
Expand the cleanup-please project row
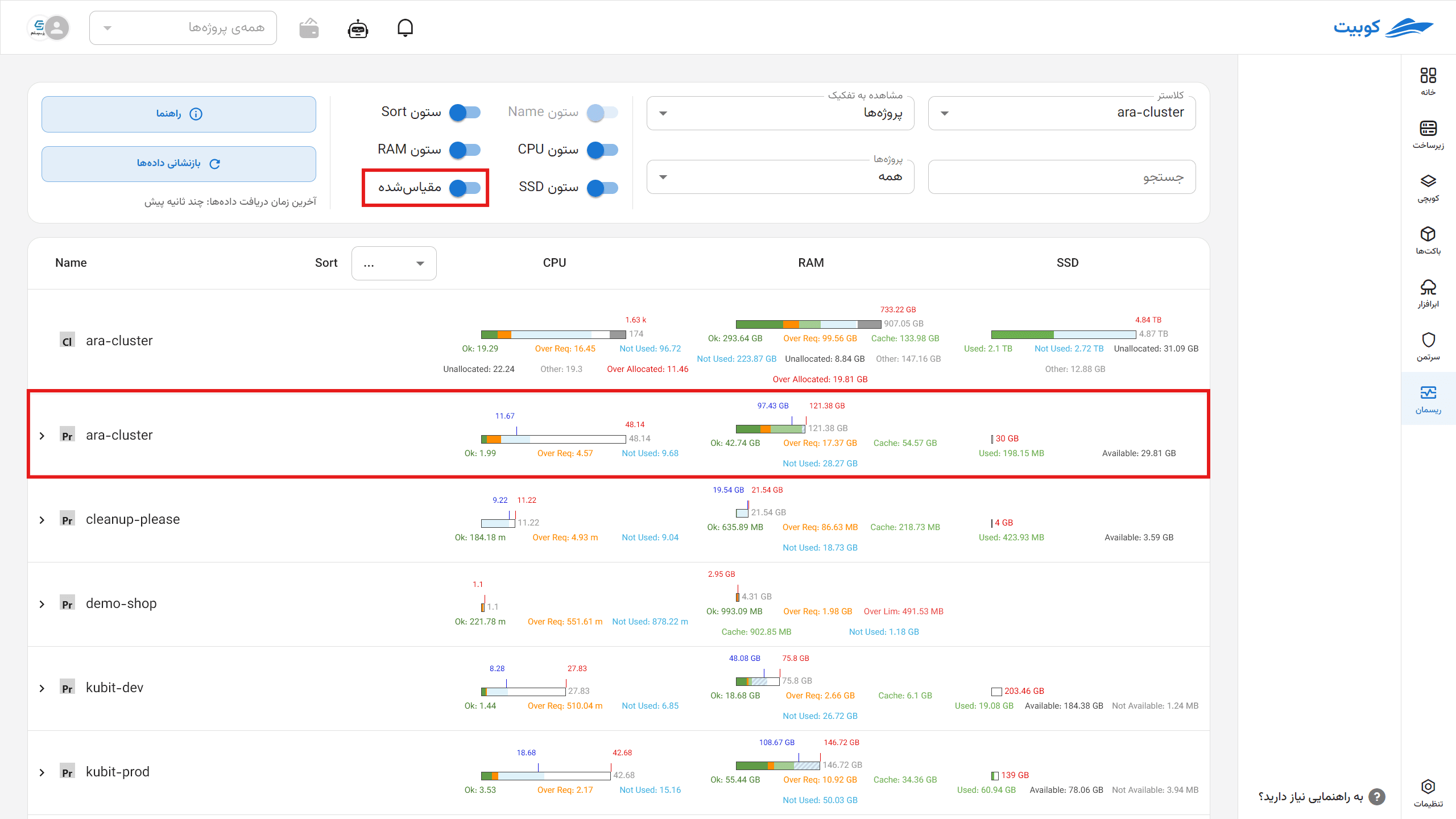(42, 520)
